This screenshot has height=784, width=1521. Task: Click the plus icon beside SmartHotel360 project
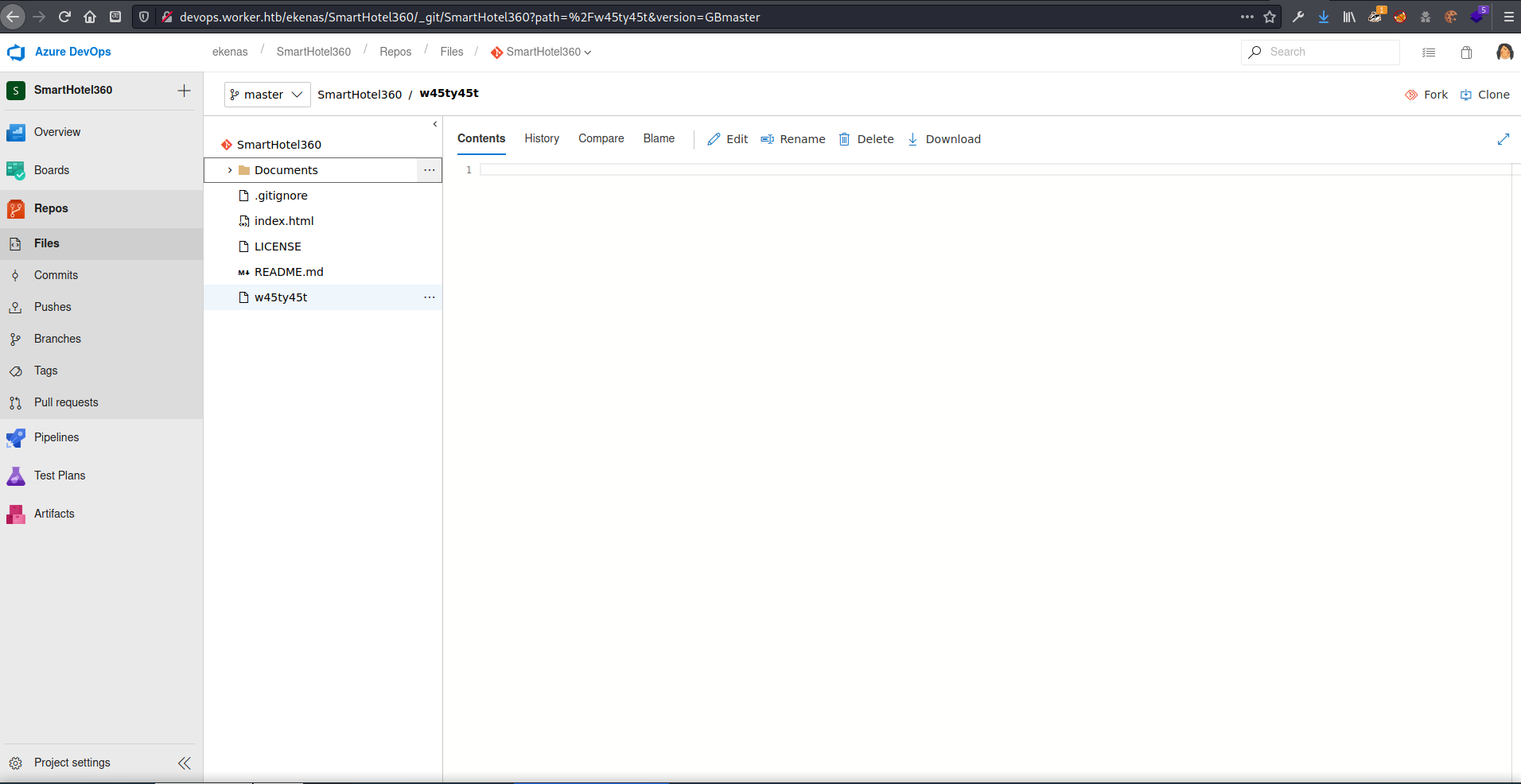pyautogui.click(x=184, y=91)
